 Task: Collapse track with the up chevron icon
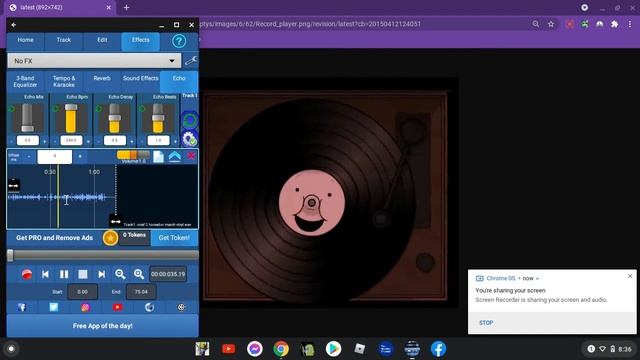point(175,157)
